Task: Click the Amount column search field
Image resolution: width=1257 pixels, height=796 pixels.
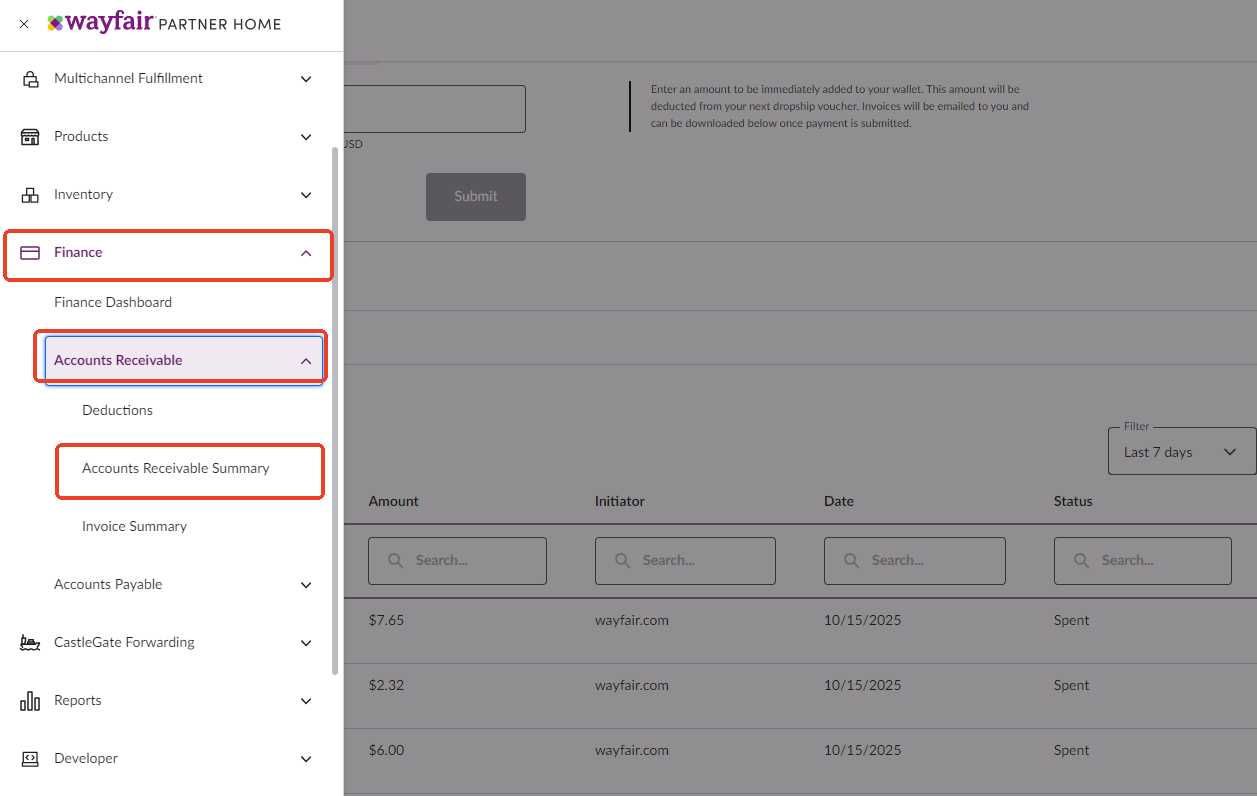Action: pyautogui.click(x=457, y=561)
